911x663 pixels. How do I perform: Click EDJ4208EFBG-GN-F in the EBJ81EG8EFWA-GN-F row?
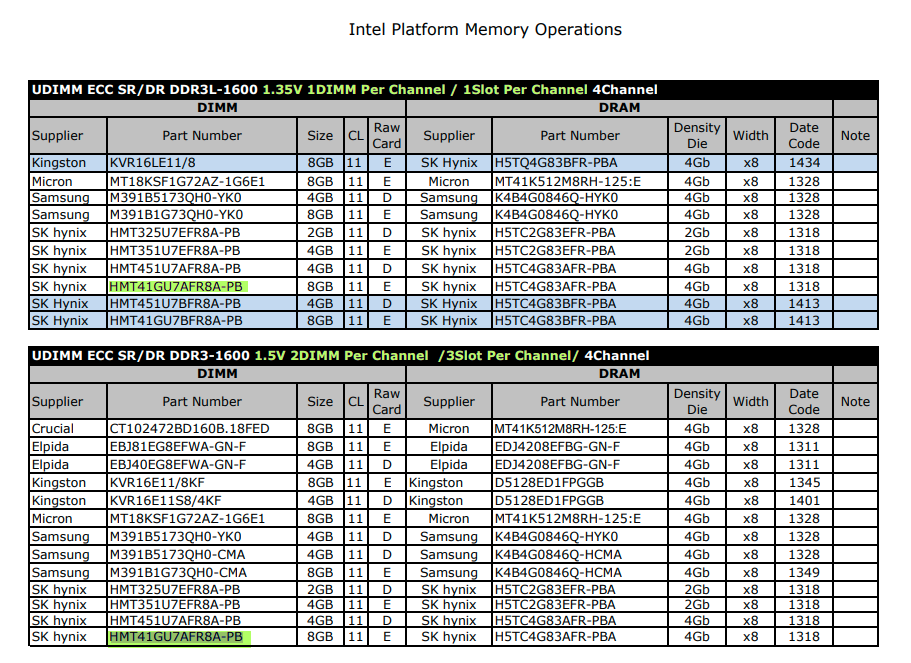point(557,447)
